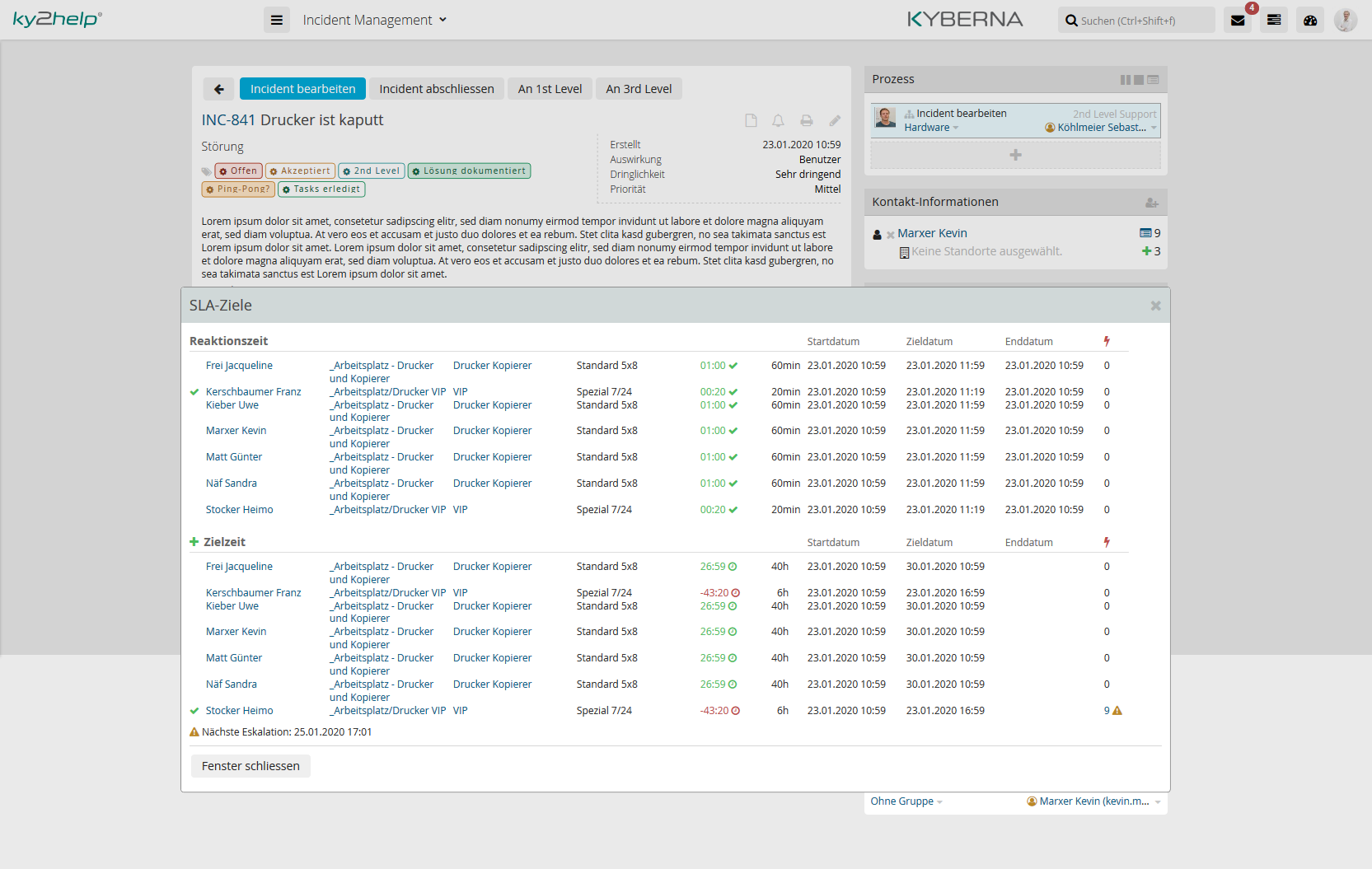Click the bell notification icon on the incident
The width and height of the screenshot is (1372, 869).
coord(778,120)
